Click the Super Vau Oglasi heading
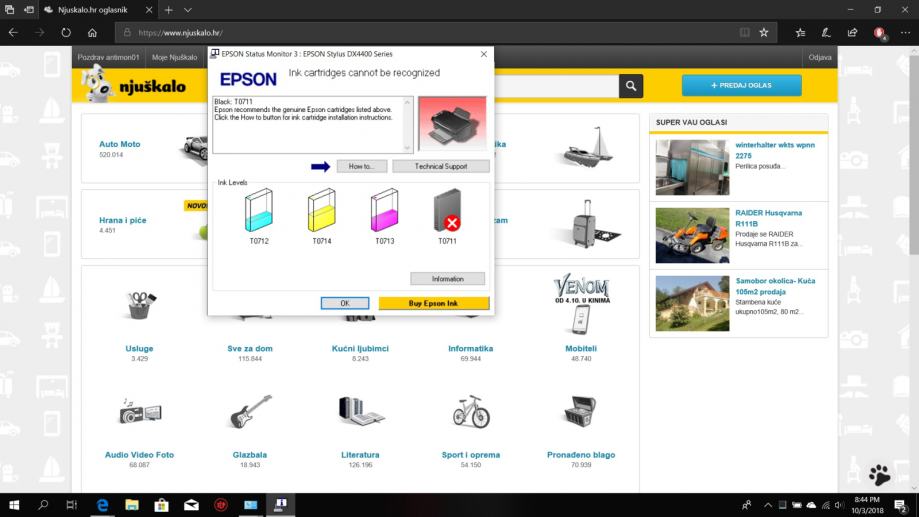This screenshot has width=919, height=517. point(692,123)
